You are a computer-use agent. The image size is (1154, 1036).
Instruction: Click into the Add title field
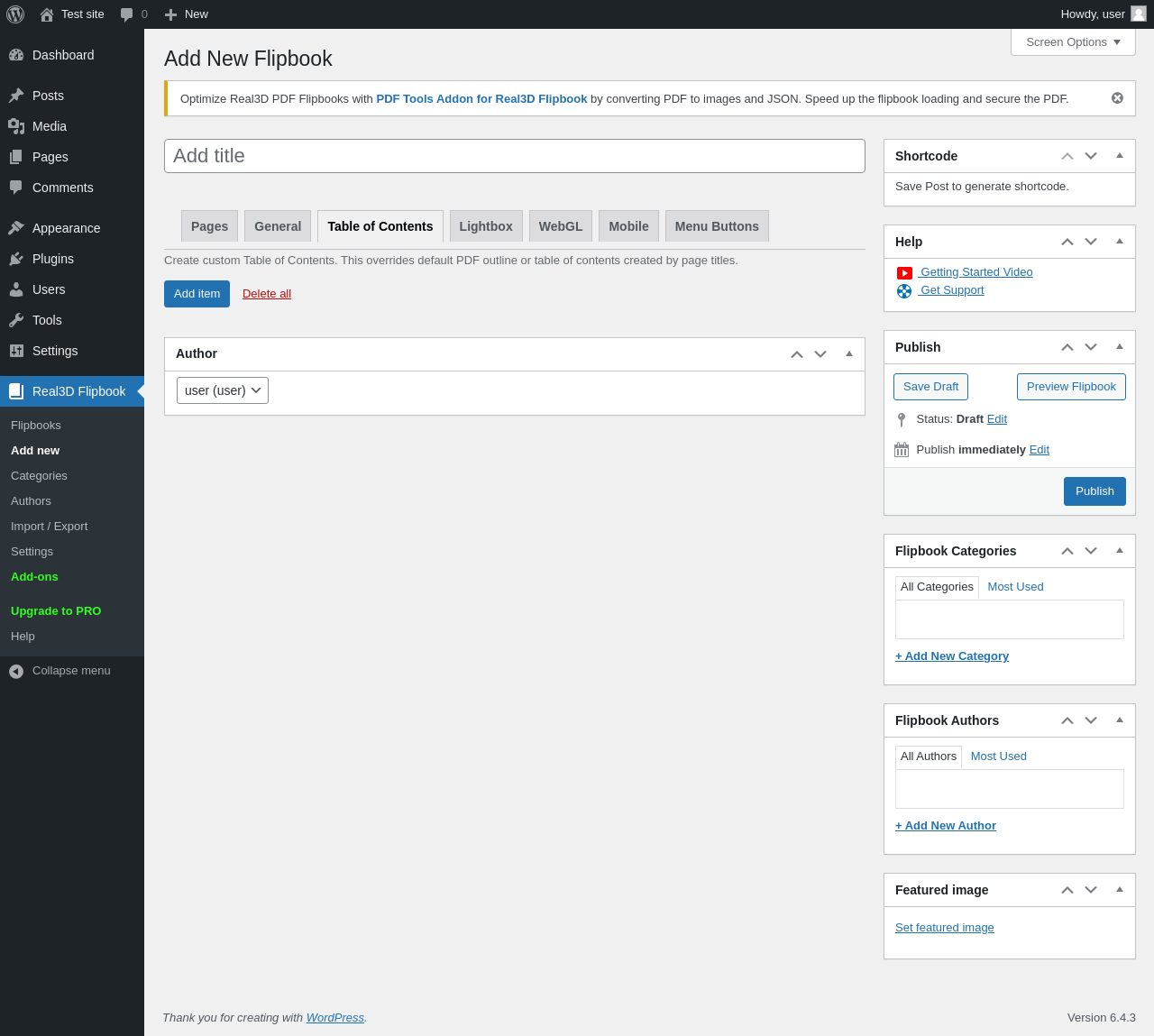(x=515, y=156)
